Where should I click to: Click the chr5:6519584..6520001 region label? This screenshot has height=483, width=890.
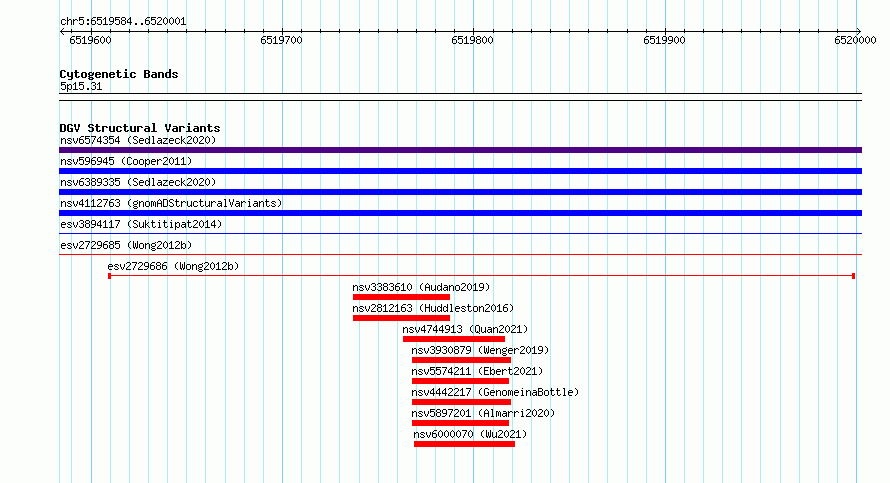[x=123, y=21]
